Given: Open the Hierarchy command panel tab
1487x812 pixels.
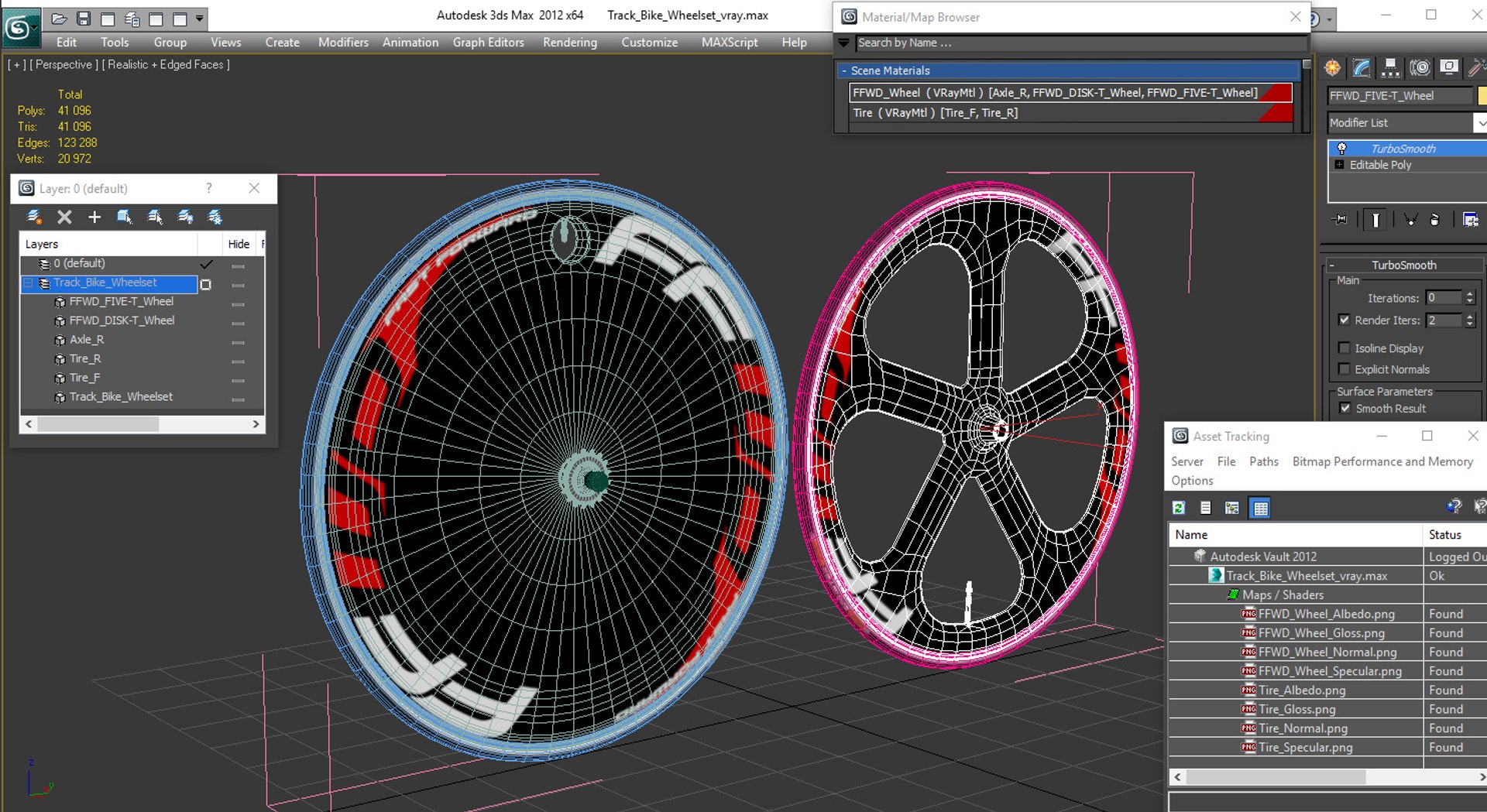Looking at the screenshot, I should click(x=1391, y=68).
